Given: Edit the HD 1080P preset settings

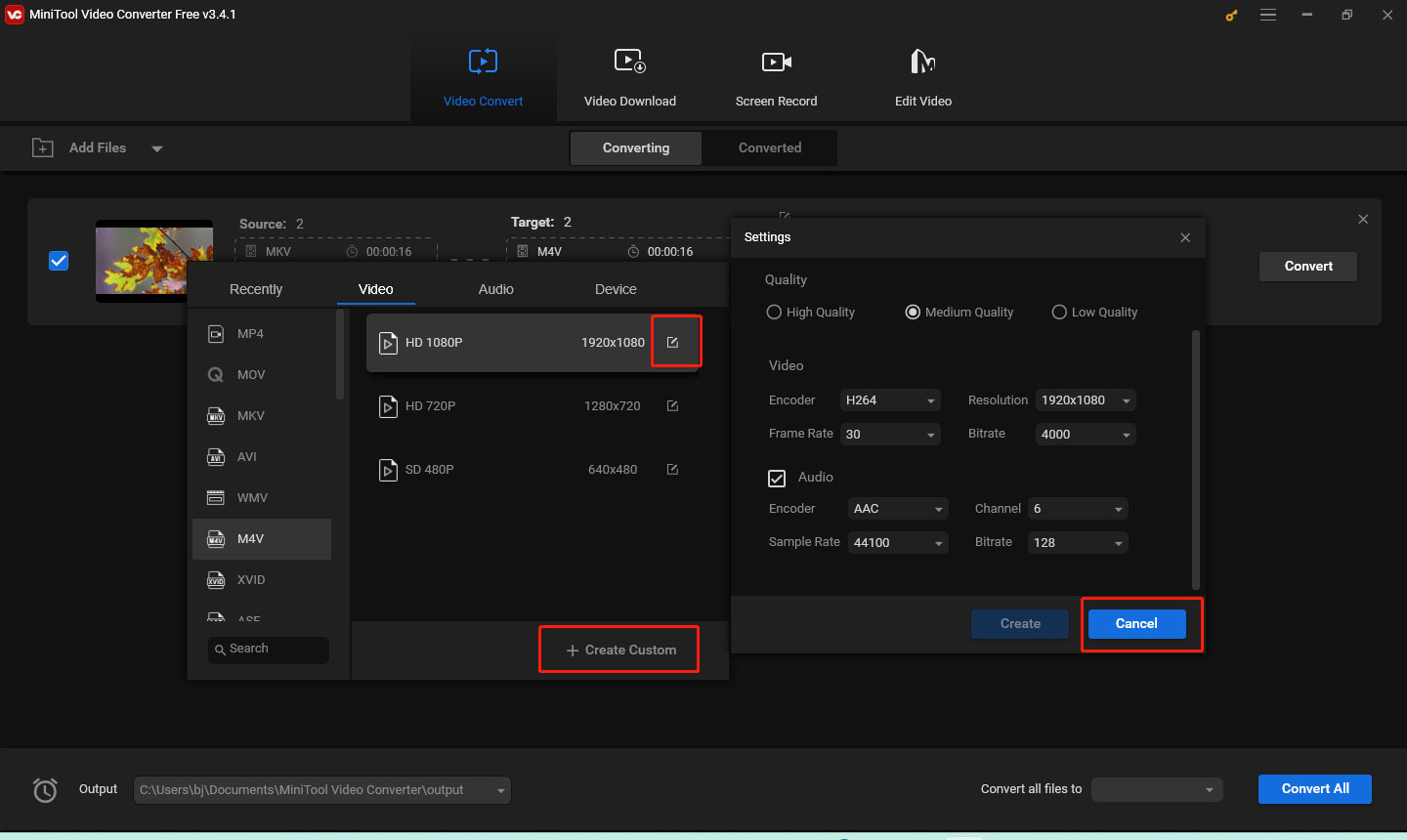Looking at the screenshot, I should coord(673,342).
